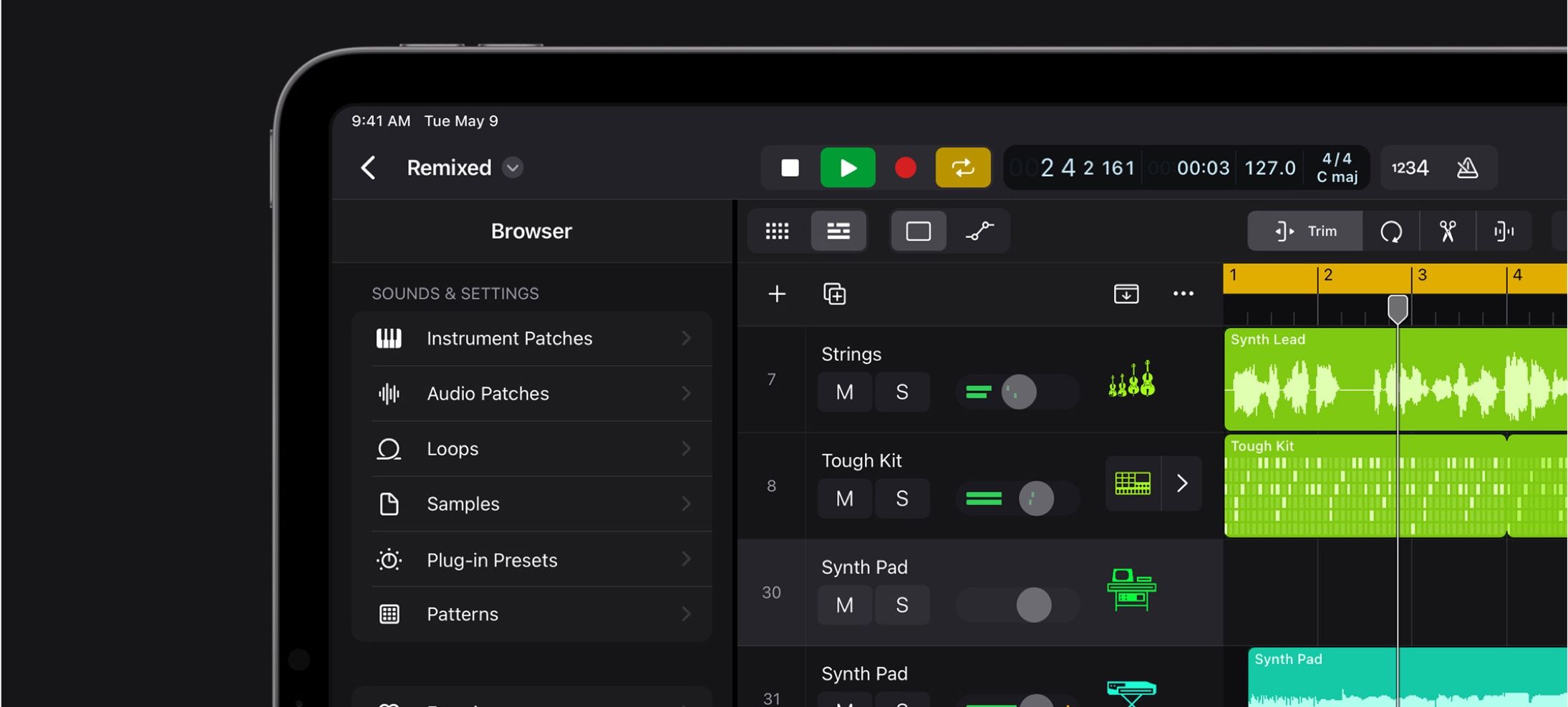Add a new track with plus
Image resolution: width=1568 pixels, height=707 pixels.
(x=777, y=294)
